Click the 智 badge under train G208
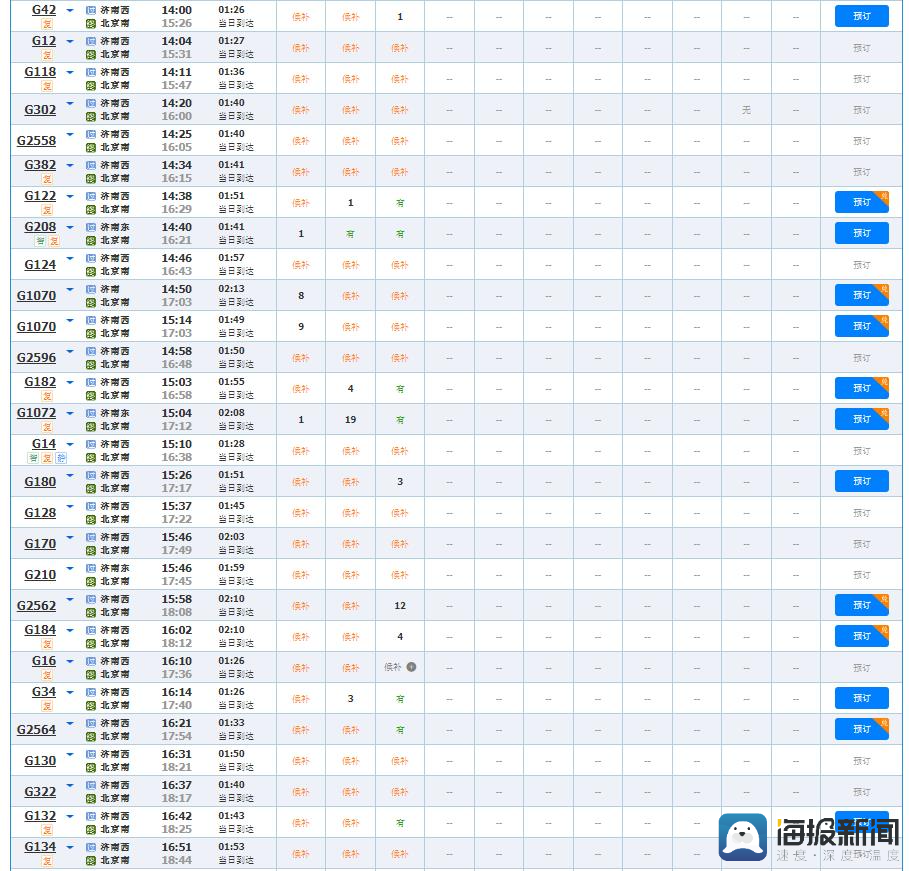 pos(41,241)
